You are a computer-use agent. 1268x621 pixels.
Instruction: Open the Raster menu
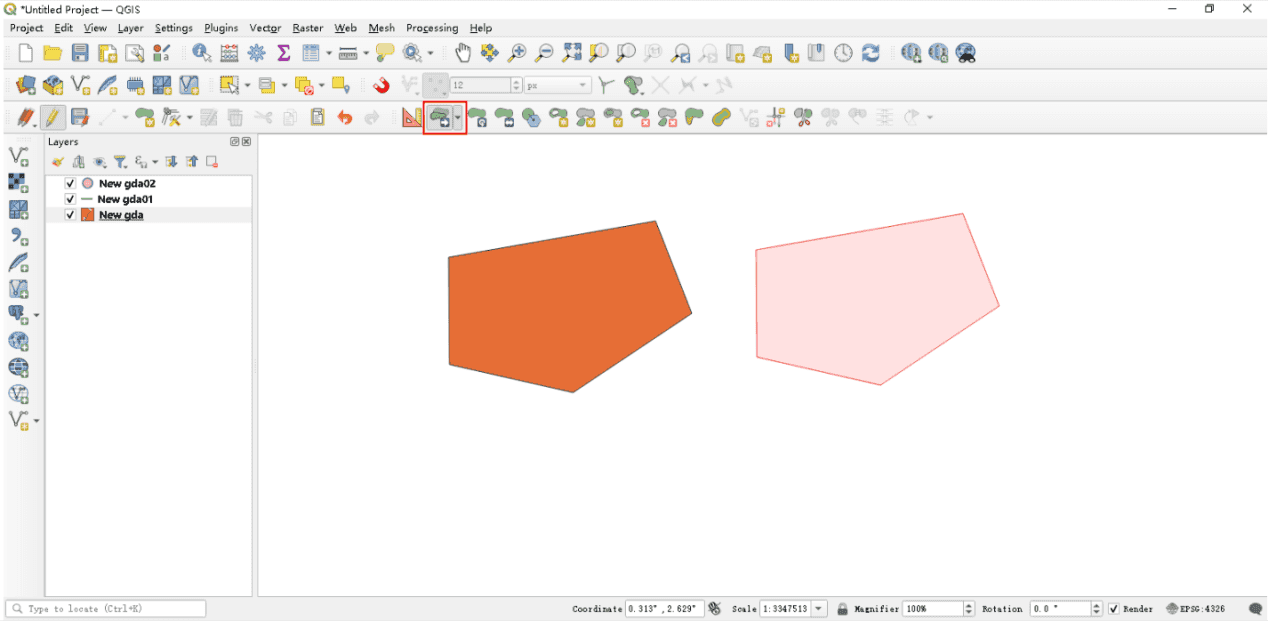tap(308, 28)
